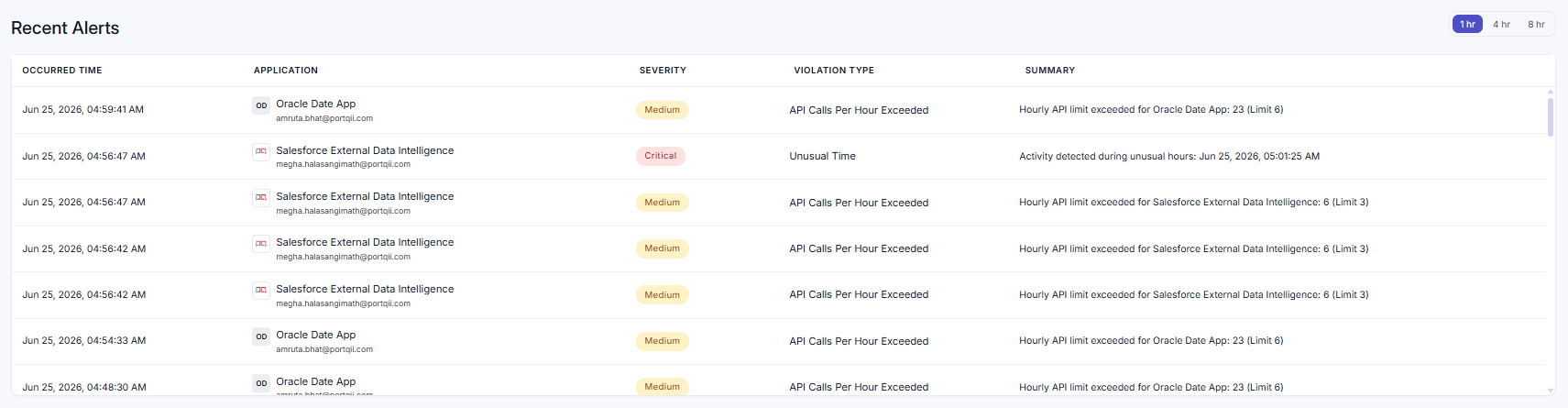Click API Calls Per Hour Exceeded in 04:54:33 row
The width and height of the screenshot is (1568, 408).
pos(859,341)
